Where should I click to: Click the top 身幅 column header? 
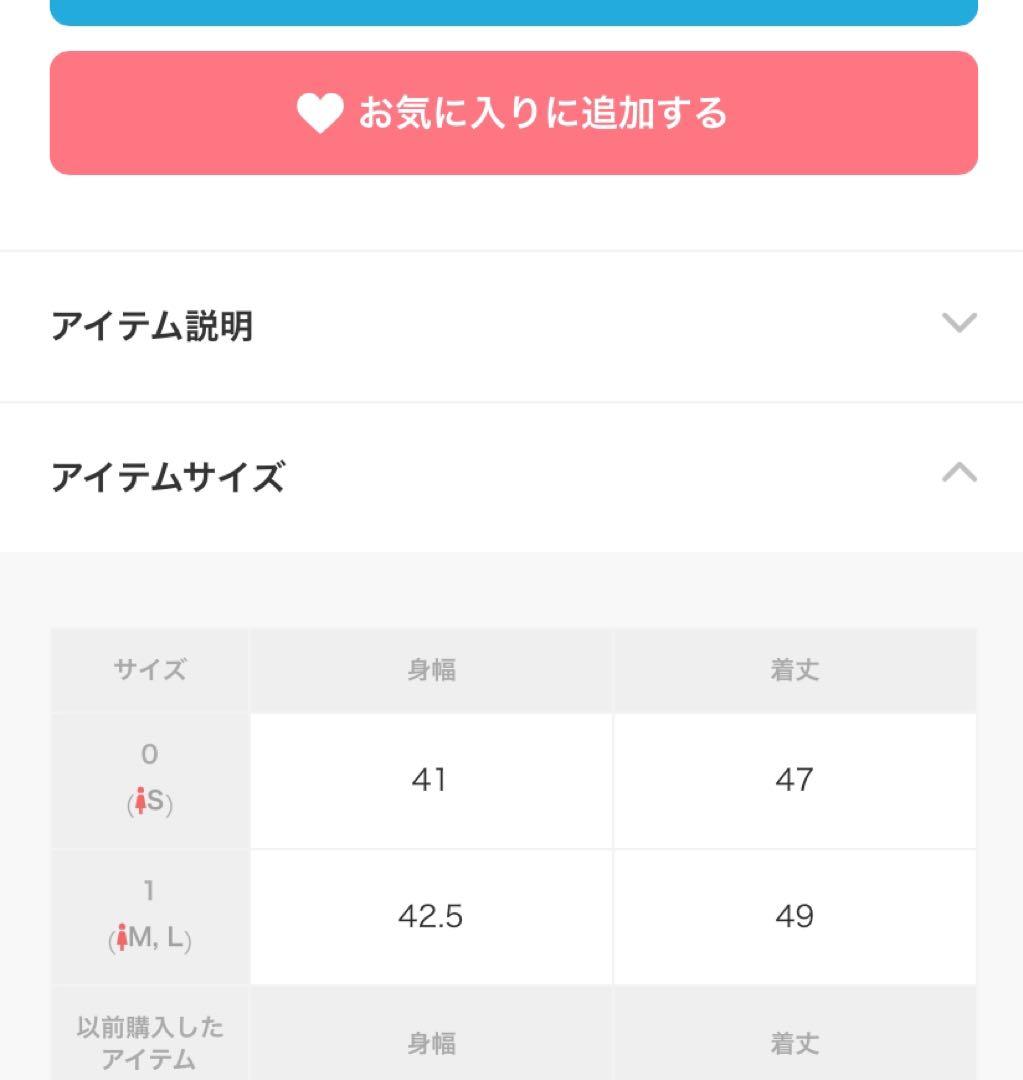(x=431, y=670)
